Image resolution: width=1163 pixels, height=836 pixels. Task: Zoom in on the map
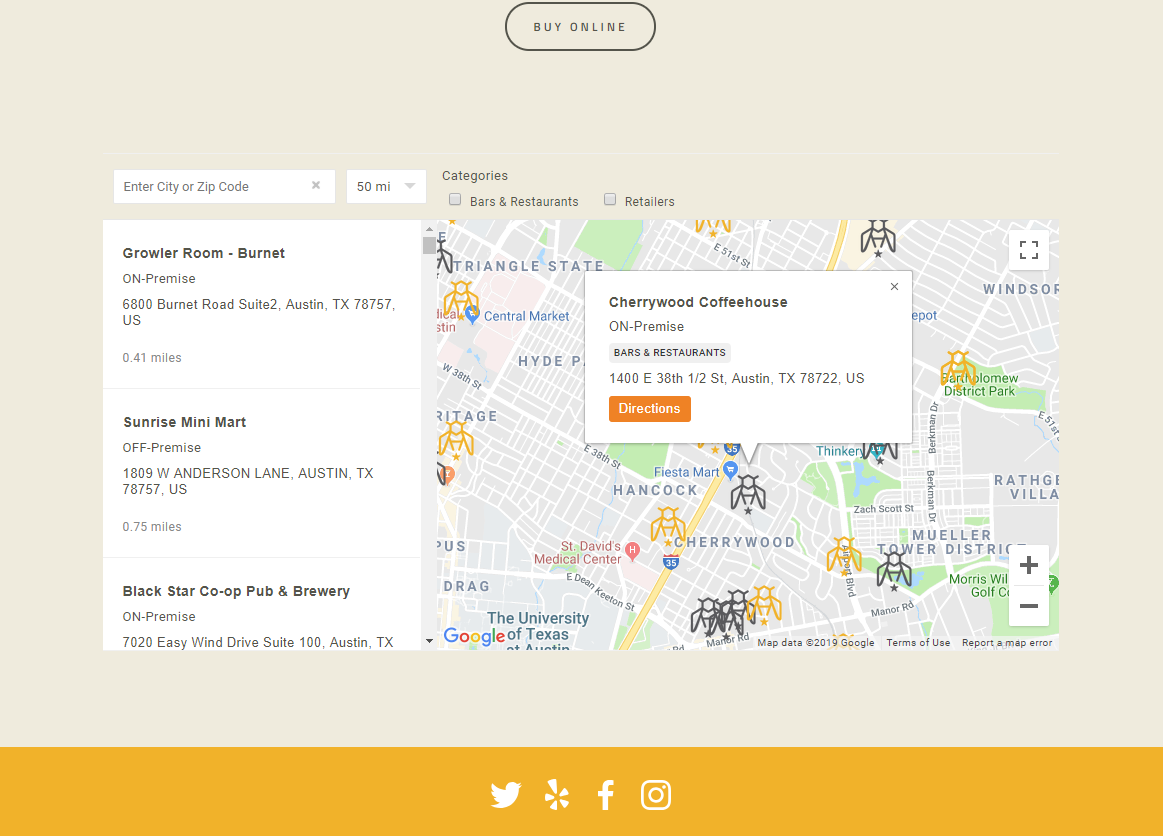click(1029, 565)
